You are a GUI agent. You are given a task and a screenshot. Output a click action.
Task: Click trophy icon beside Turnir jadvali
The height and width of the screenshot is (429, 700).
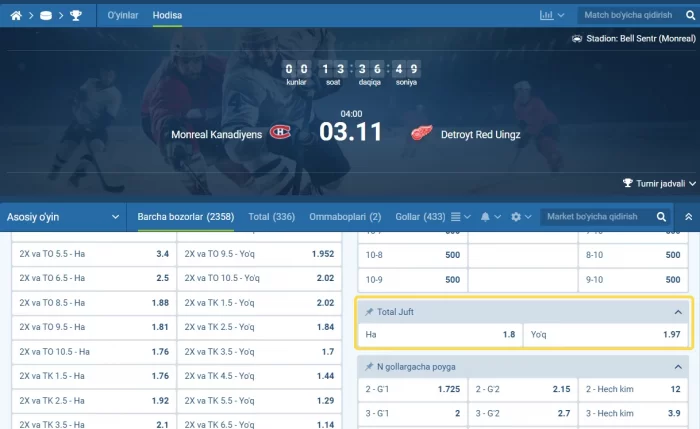click(628, 183)
